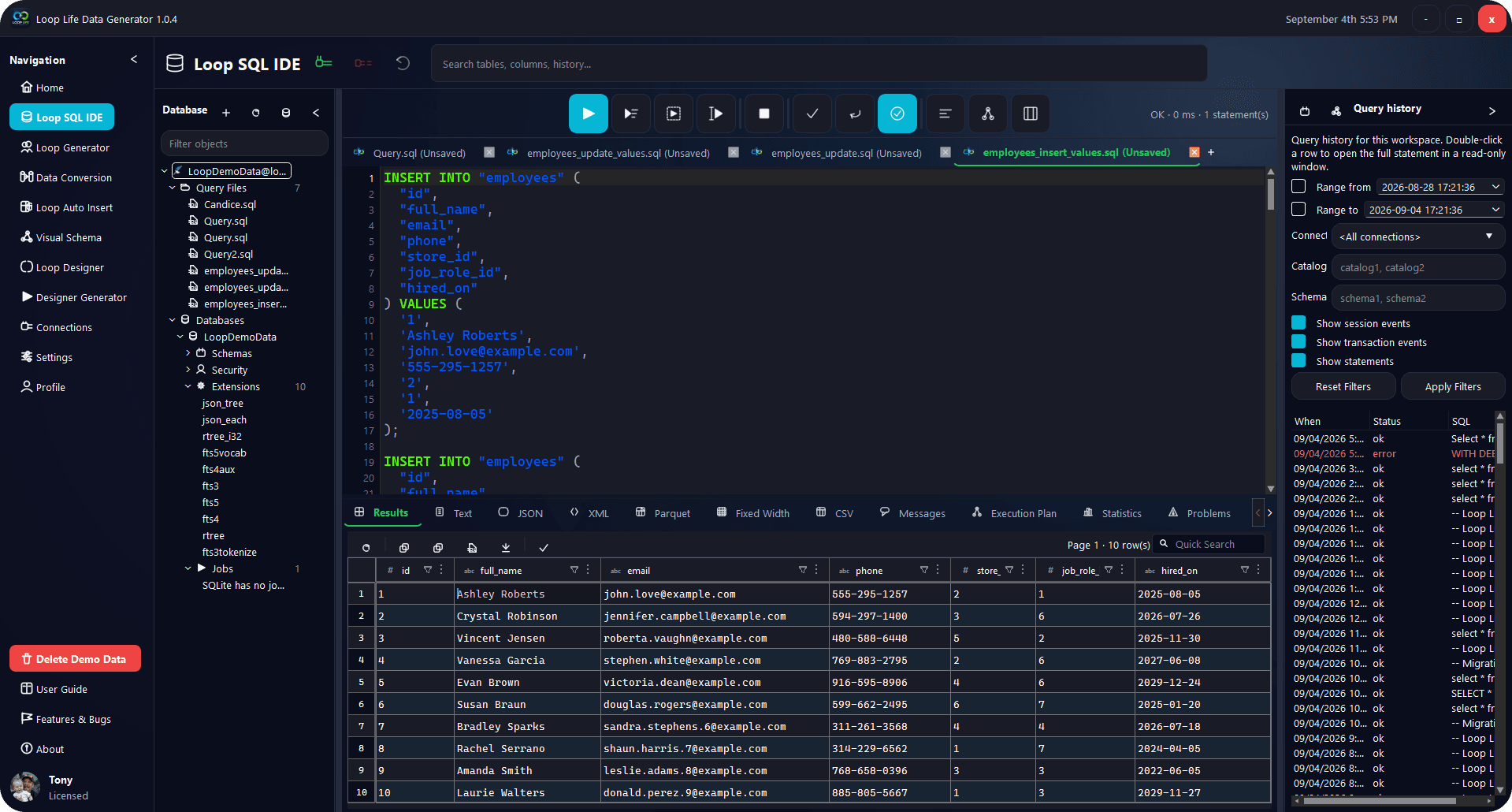
Task: Add a new database with plus icon
Action: [226, 113]
